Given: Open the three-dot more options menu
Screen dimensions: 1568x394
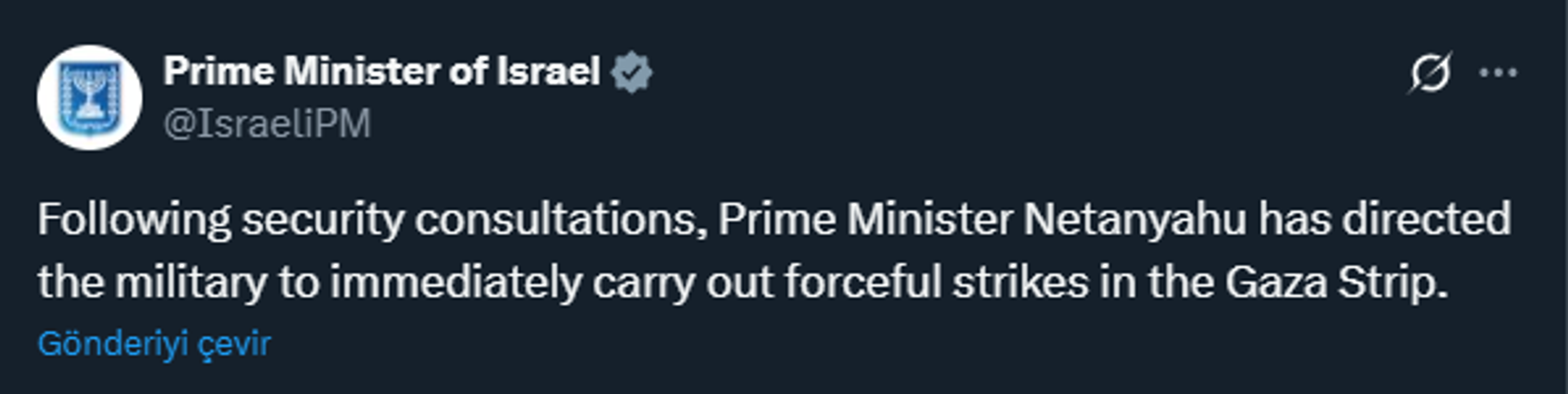Looking at the screenshot, I should [x=1498, y=73].
